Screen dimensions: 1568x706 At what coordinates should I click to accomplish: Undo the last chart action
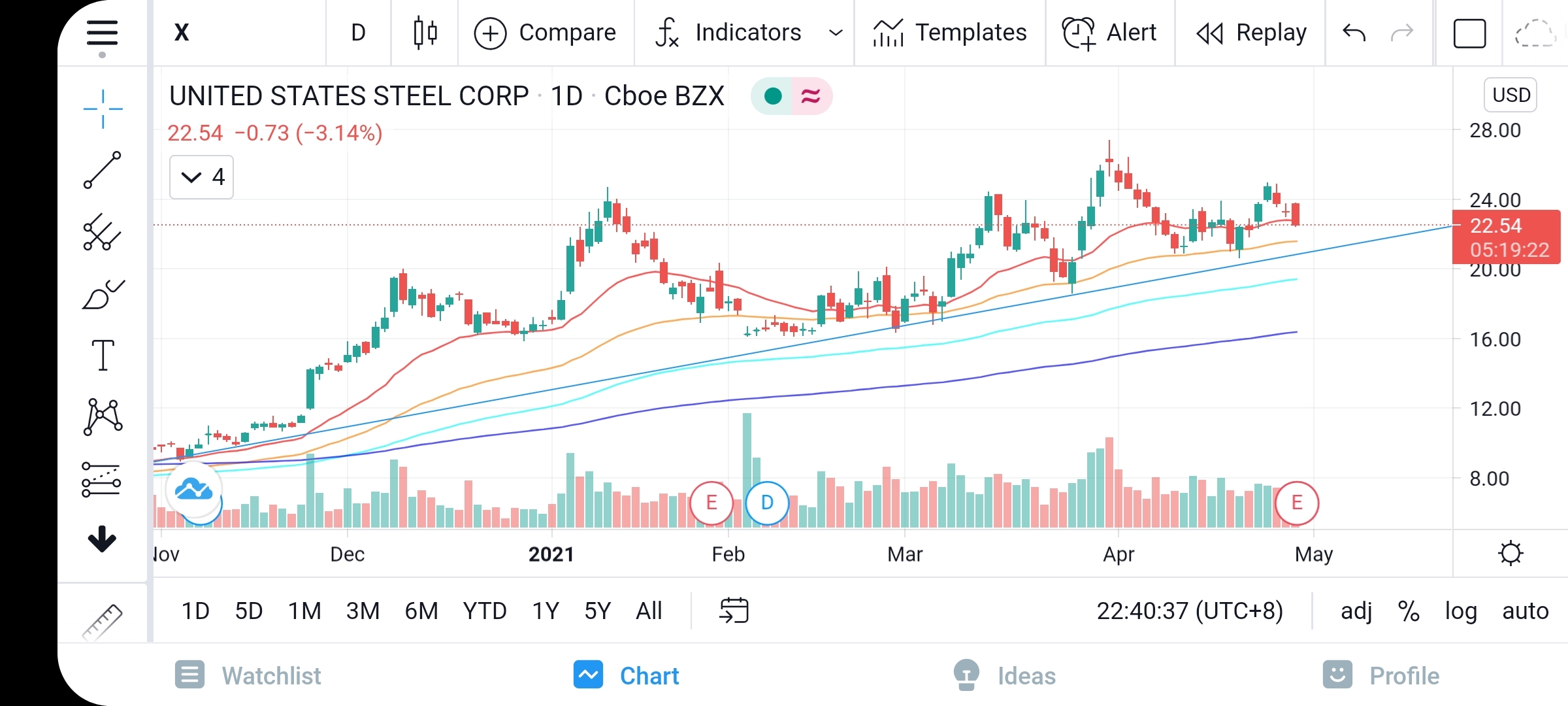1354,33
